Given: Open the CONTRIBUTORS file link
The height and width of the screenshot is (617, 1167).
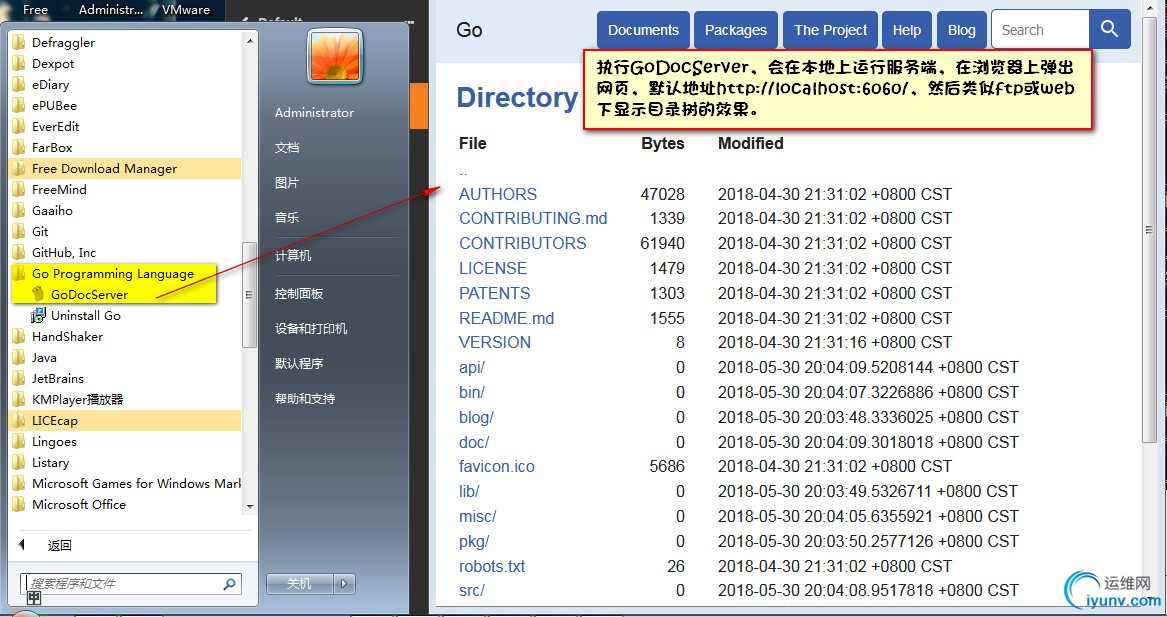Looking at the screenshot, I should click(x=522, y=243).
